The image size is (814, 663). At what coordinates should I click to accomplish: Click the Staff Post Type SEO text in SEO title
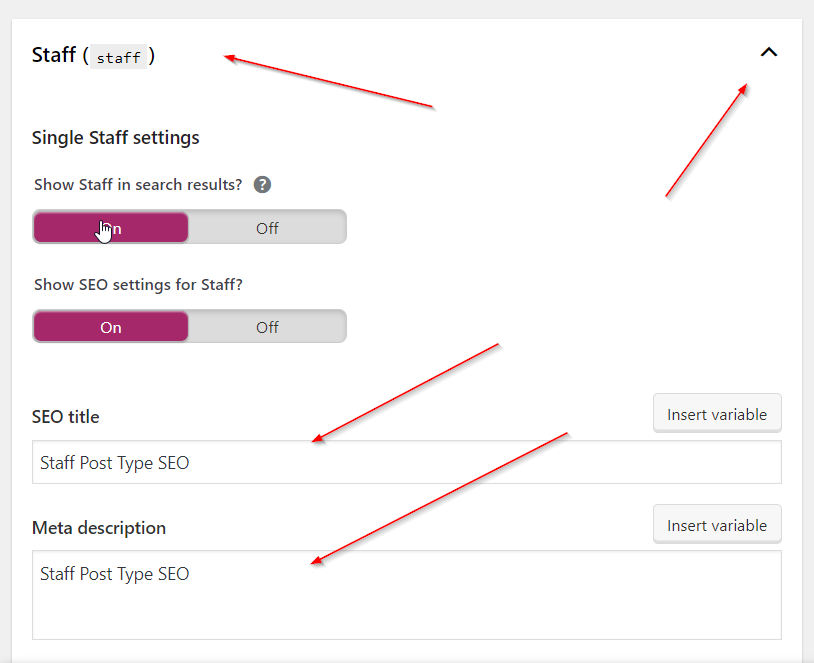(114, 463)
